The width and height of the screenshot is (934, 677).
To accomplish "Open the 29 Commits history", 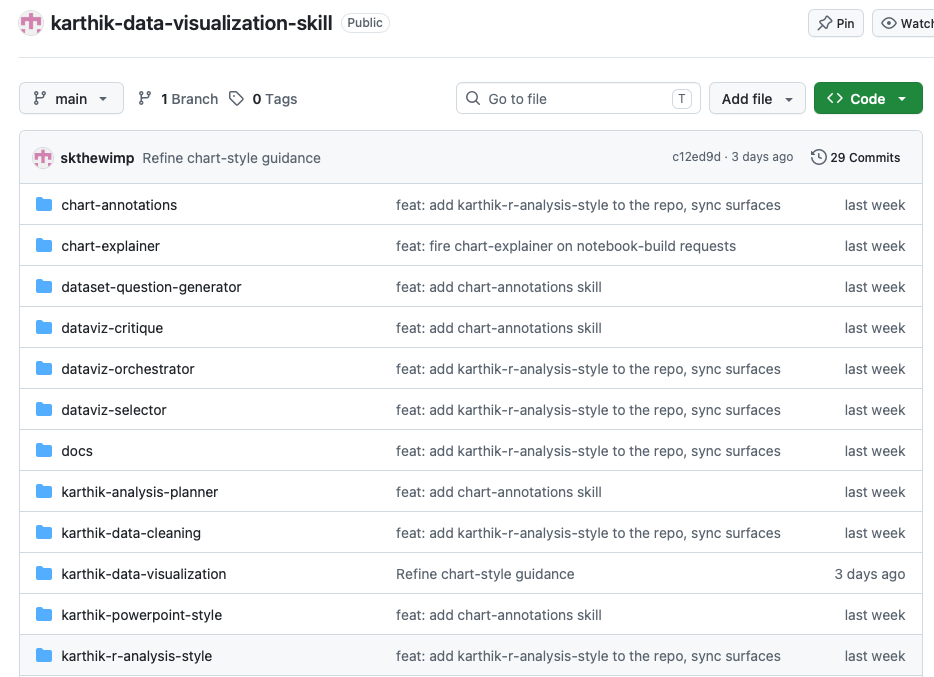I will pyautogui.click(x=855, y=157).
